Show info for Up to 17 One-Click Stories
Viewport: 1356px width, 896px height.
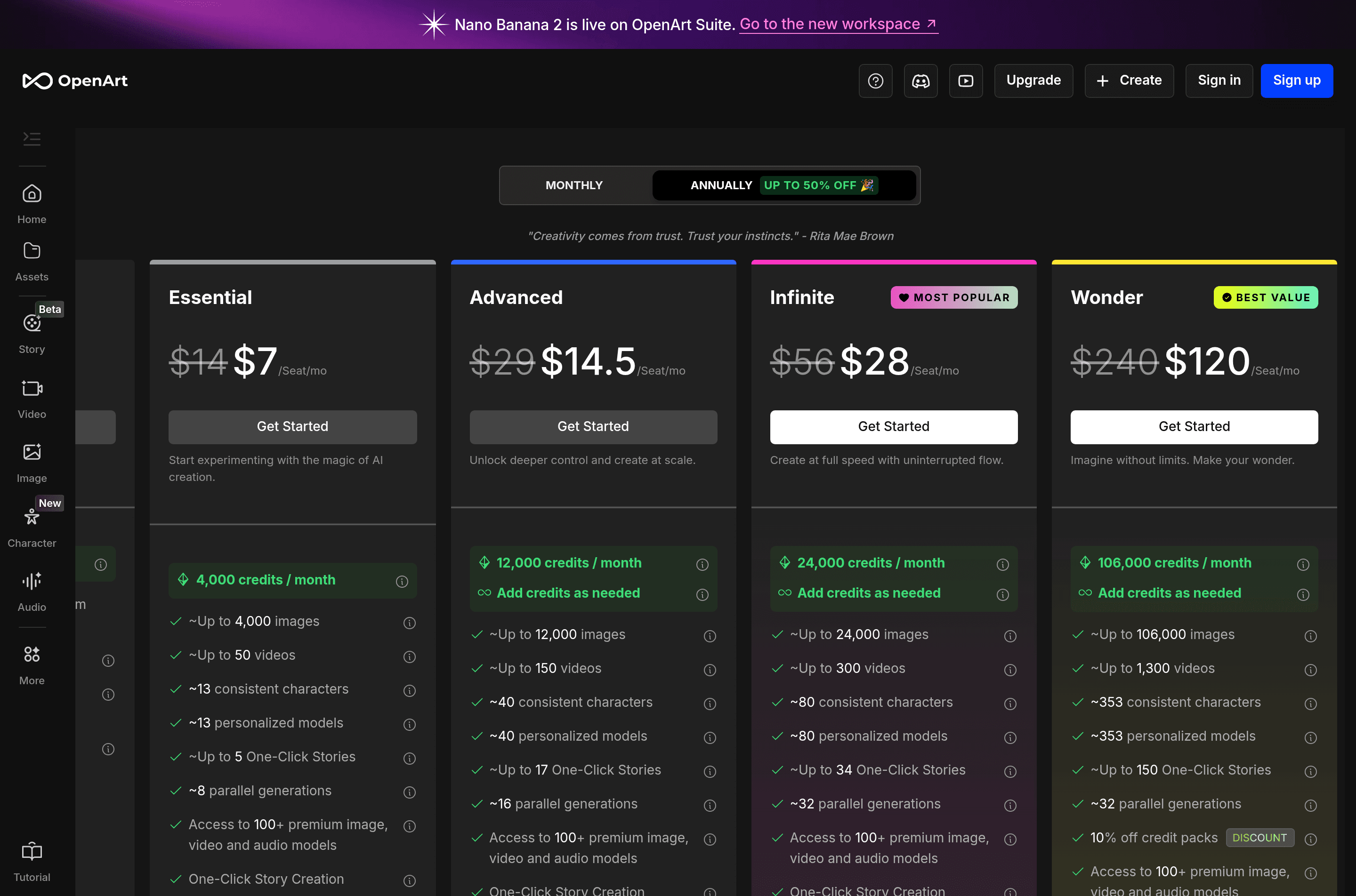coord(710,771)
